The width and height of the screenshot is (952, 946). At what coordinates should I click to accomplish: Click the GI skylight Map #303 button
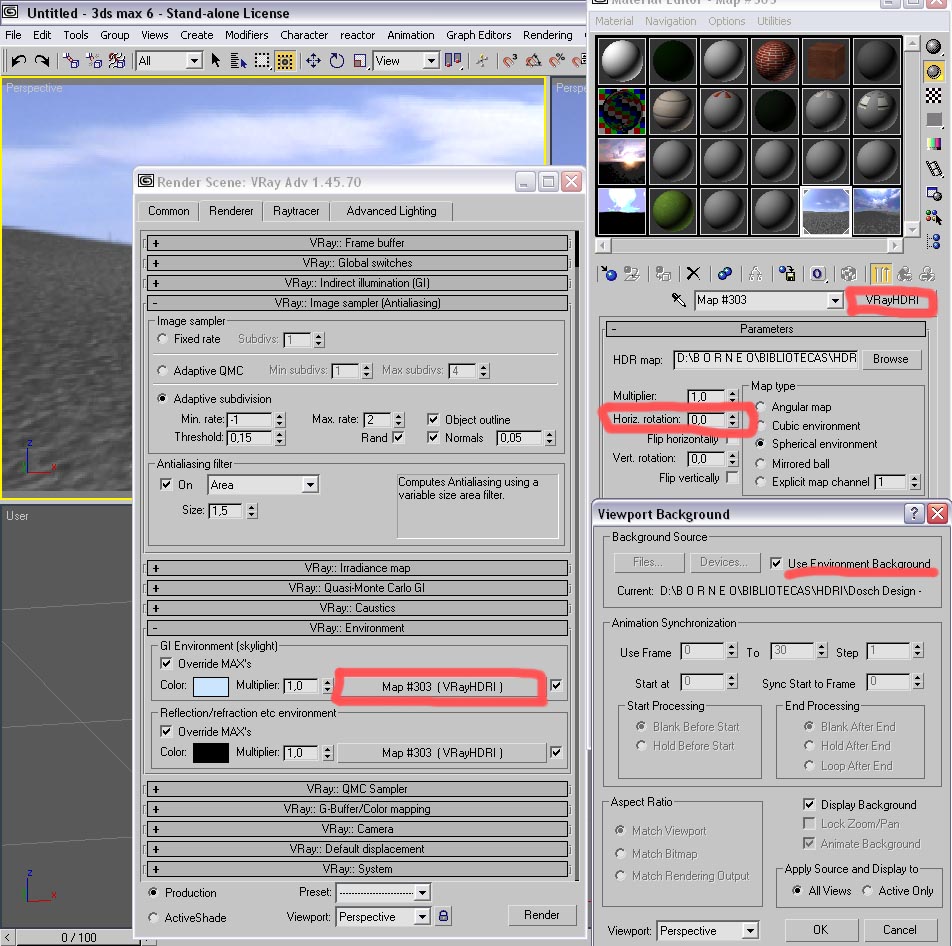click(442, 687)
